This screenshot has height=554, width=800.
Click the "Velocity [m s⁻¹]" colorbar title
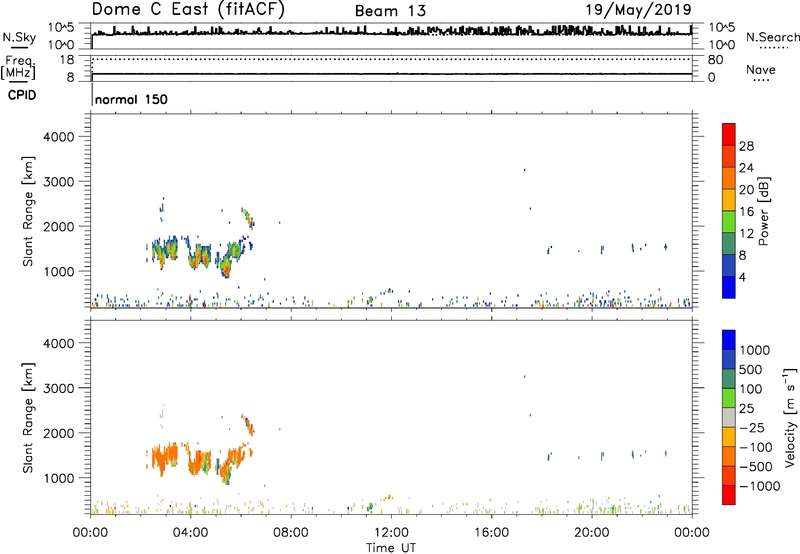[790, 417]
